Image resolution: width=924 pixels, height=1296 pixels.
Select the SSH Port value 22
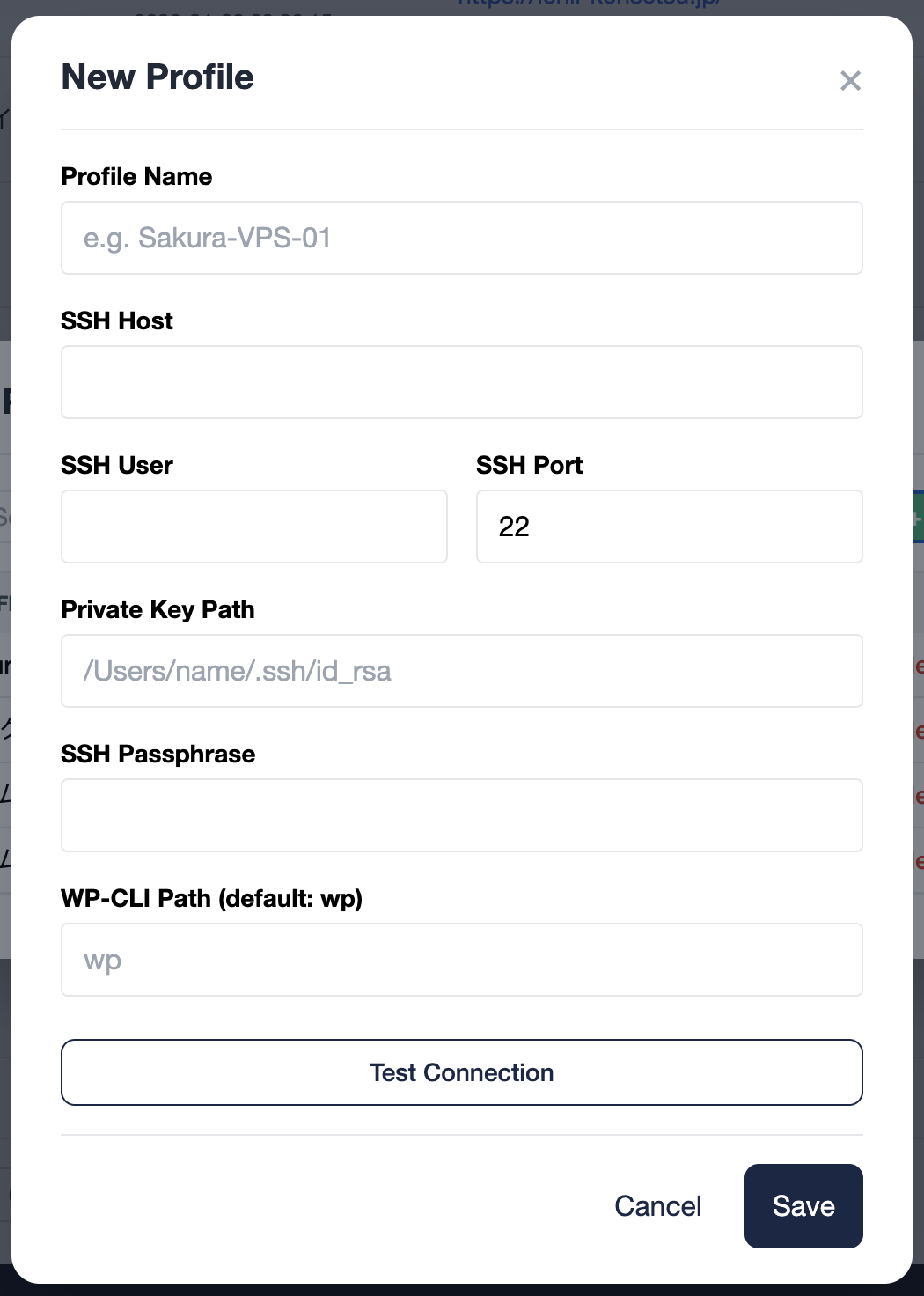[669, 526]
